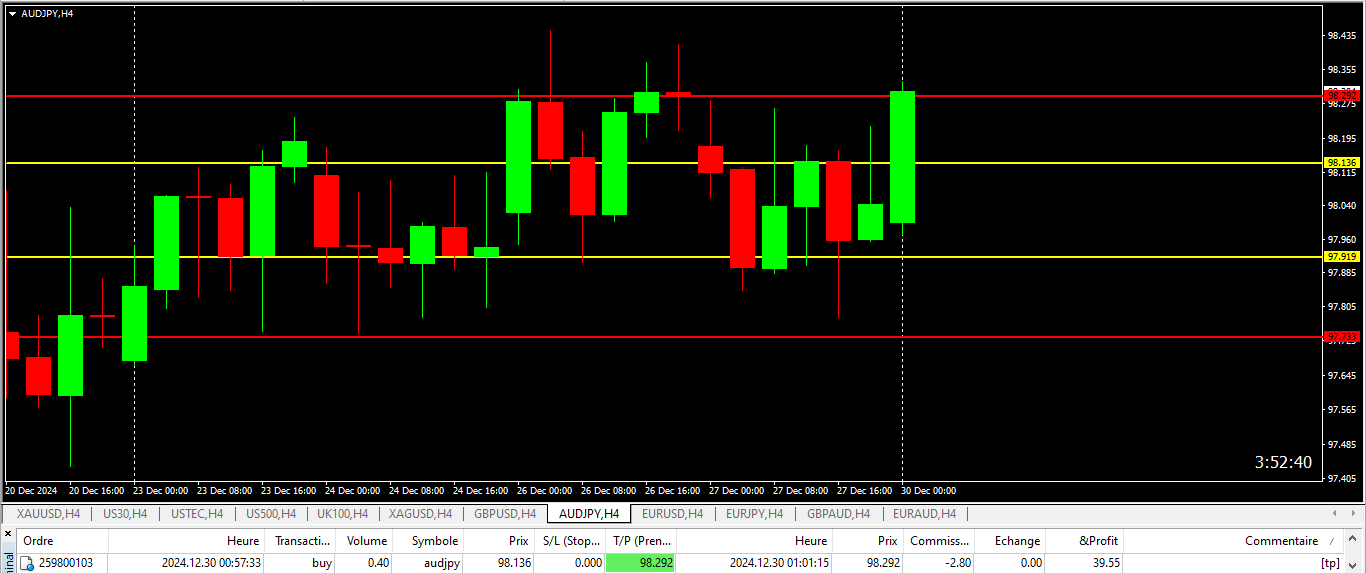Open the US30,H4 chart tab
The width and height of the screenshot is (1366, 573).
pos(125,514)
